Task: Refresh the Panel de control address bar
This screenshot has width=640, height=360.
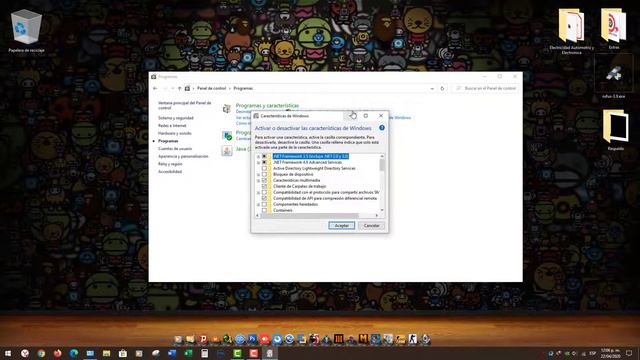Action: click(x=442, y=88)
